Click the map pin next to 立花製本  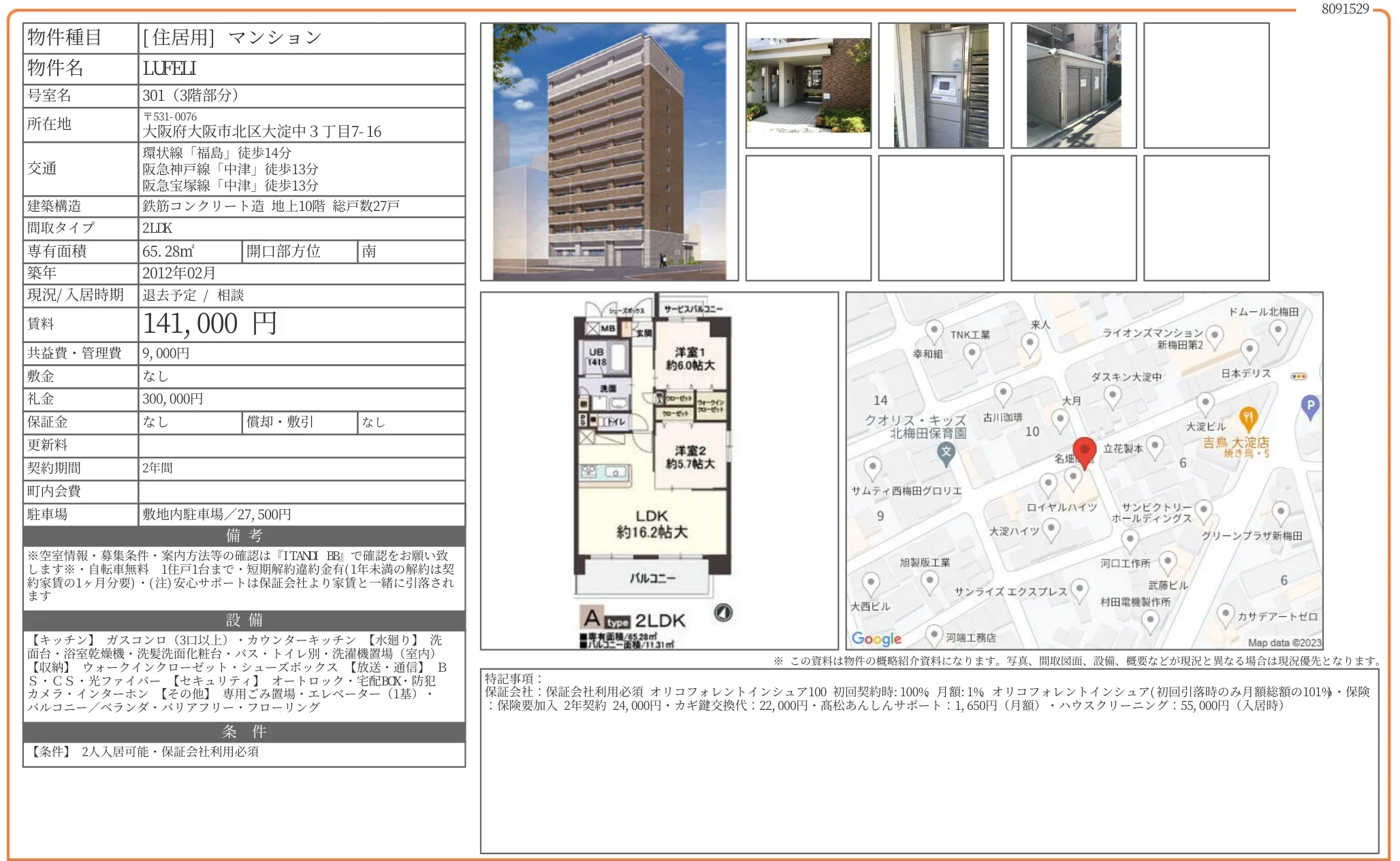point(1155,446)
